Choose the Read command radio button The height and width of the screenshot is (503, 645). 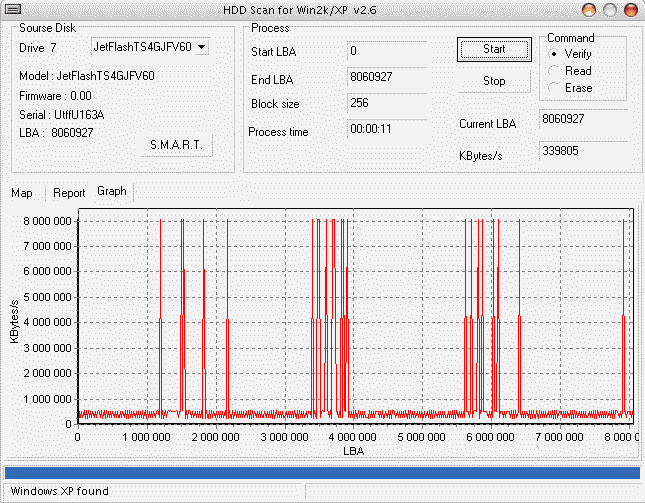554,71
